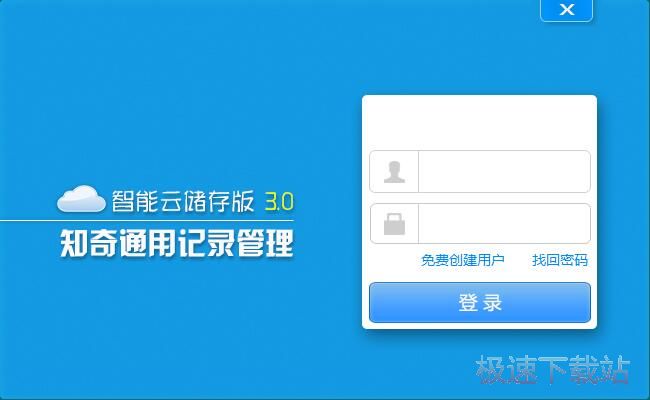Click the 极速 characters in the watermark

coord(506,369)
